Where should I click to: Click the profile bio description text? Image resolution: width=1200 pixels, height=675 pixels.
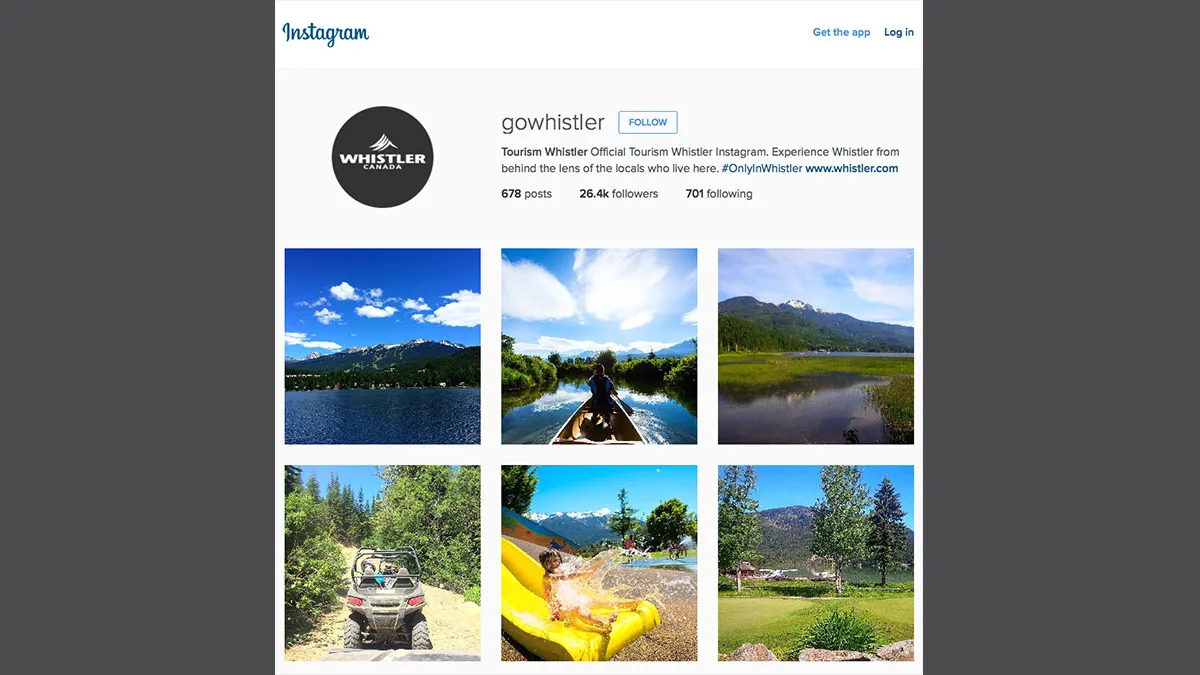pos(700,160)
